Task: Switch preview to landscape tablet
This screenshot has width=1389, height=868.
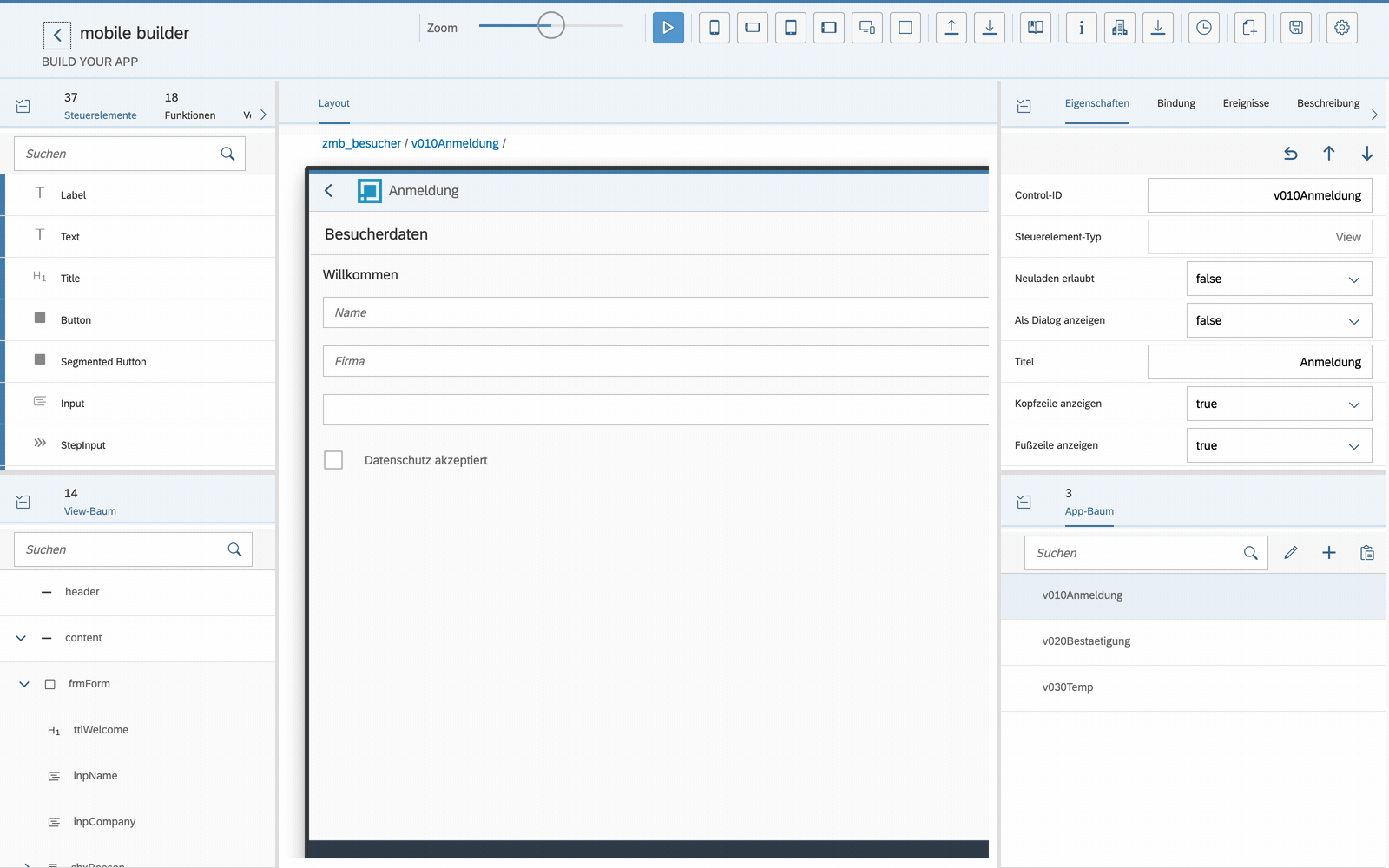Action: click(829, 28)
